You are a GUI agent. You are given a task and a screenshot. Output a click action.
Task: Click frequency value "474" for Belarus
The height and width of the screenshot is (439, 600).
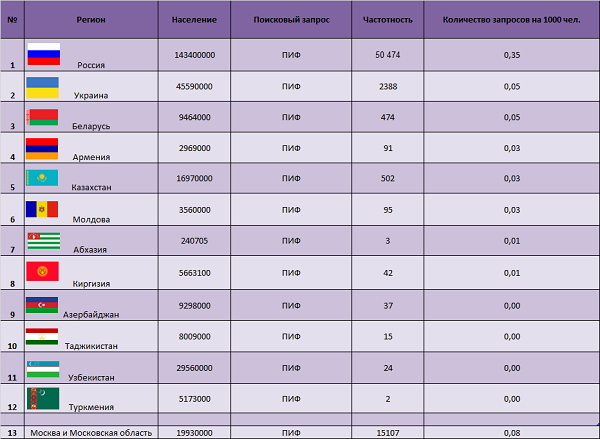tap(388, 117)
